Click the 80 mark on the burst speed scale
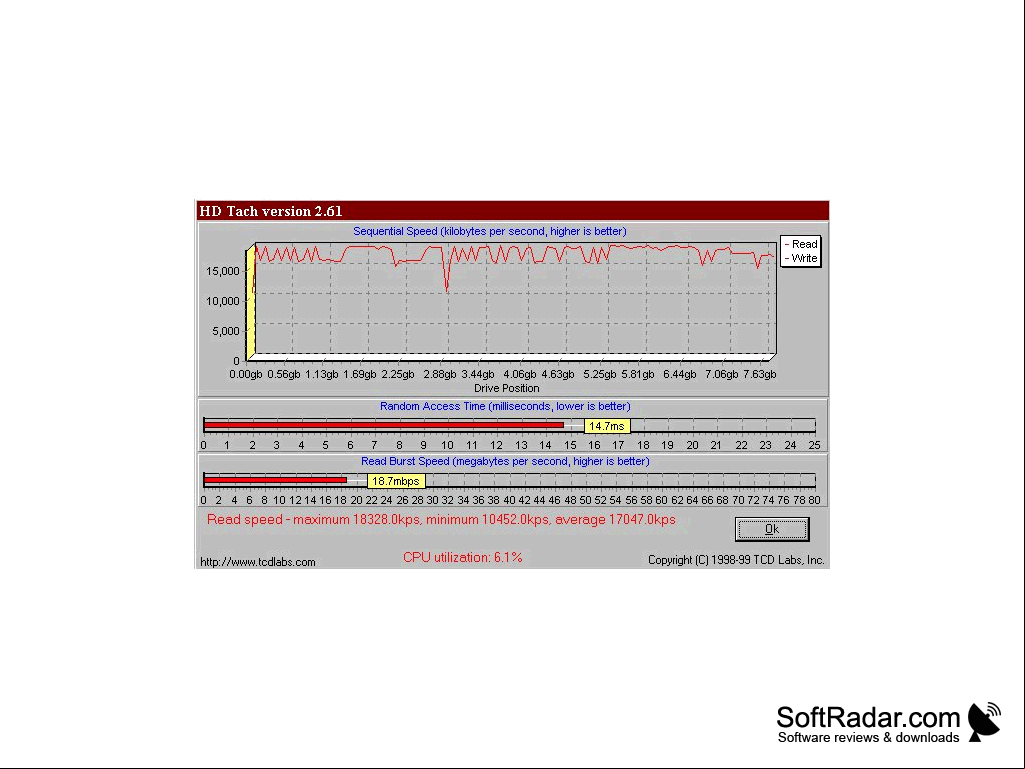The width and height of the screenshot is (1025, 769). [x=815, y=500]
